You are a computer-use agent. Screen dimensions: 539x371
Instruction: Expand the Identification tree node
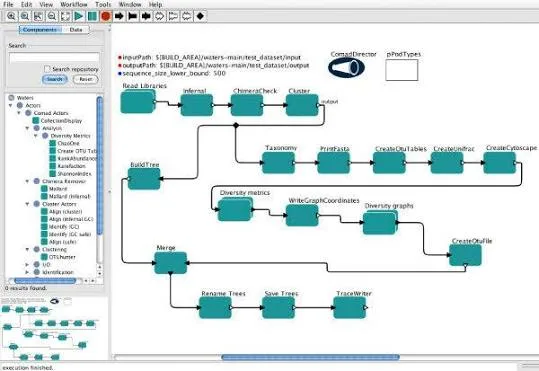point(27,272)
